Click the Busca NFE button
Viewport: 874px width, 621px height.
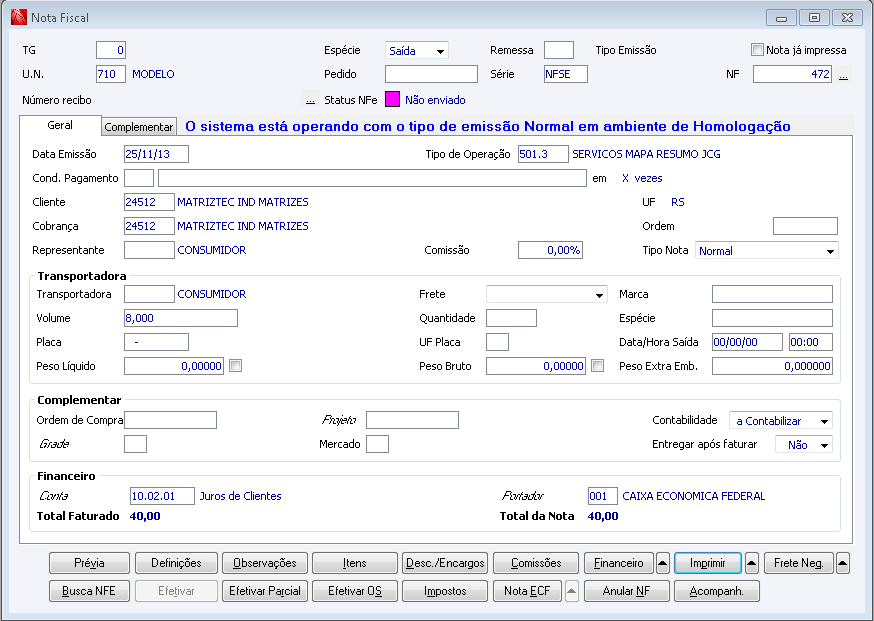(89, 591)
